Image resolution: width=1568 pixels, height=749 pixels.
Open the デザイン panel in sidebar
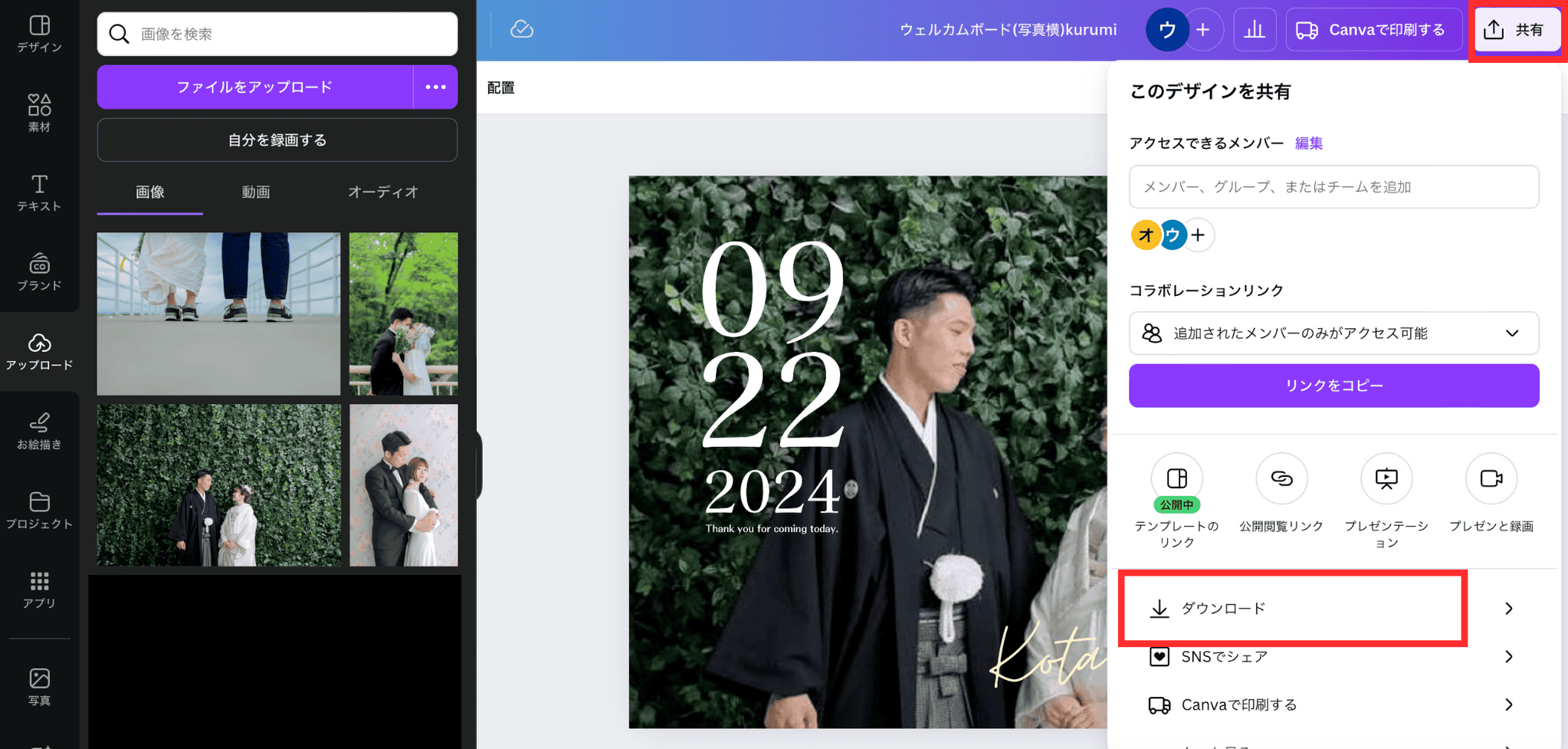click(x=39, y=34)
